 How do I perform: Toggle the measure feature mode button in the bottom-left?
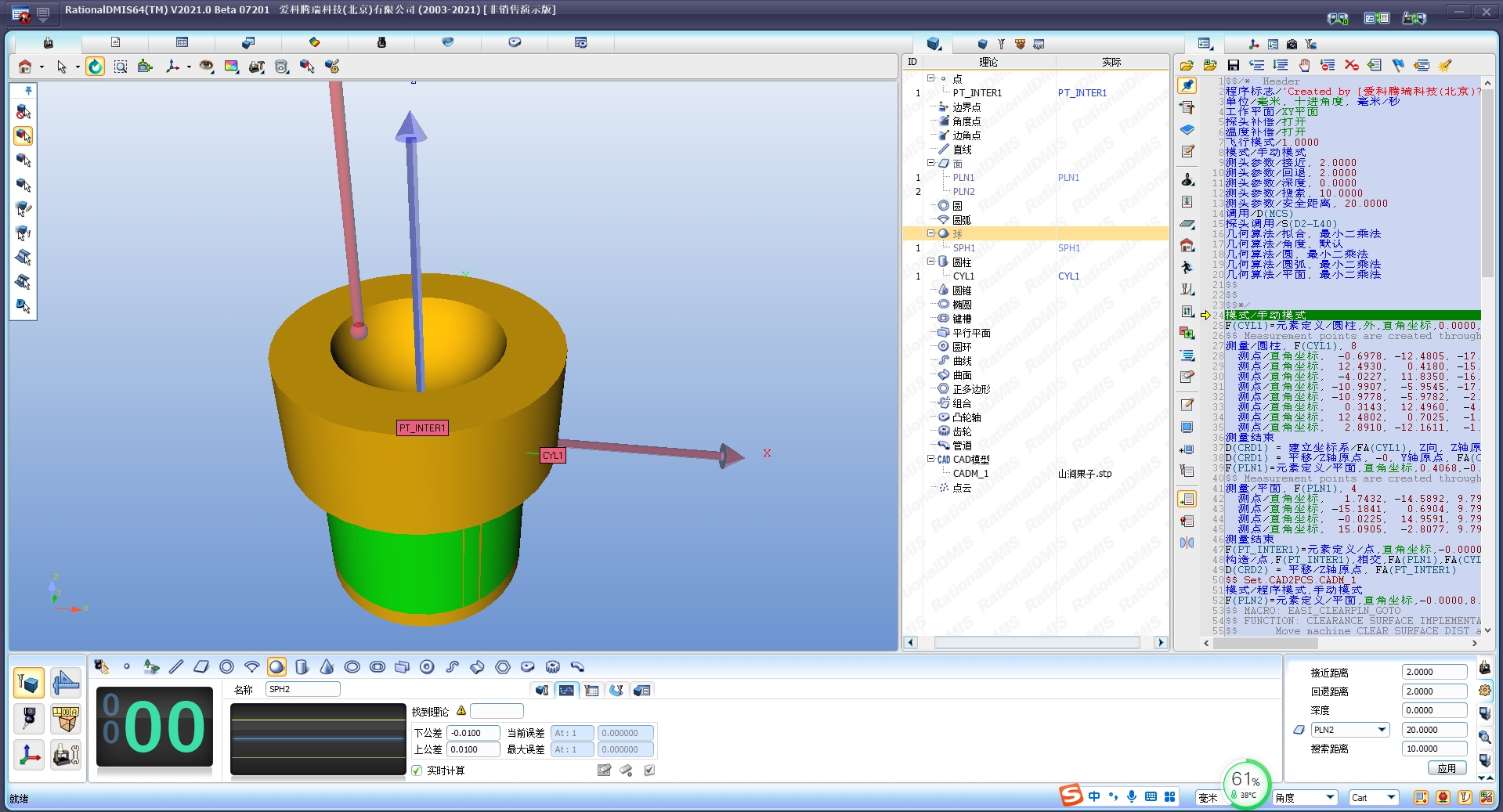(29, 683)
